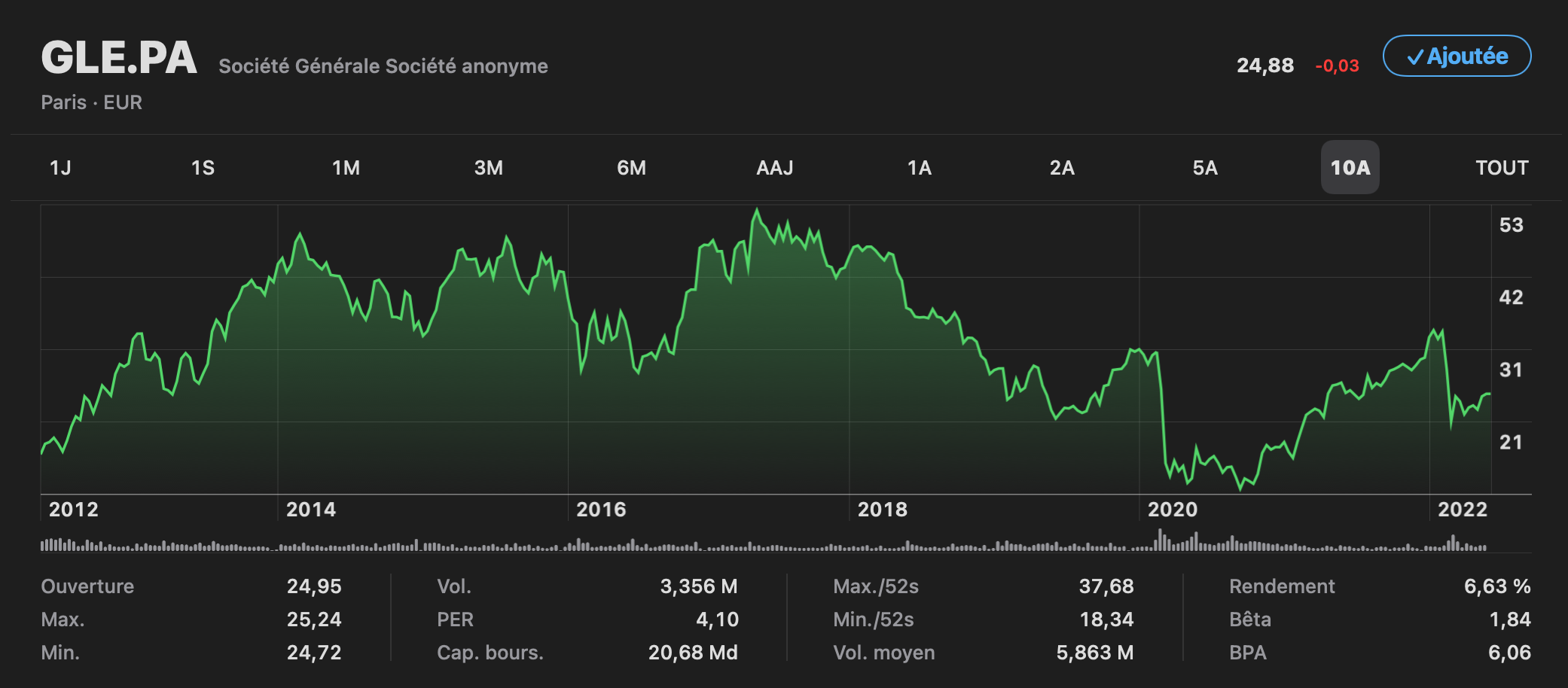Click the BPA value 6,06

pos(1509,653)
